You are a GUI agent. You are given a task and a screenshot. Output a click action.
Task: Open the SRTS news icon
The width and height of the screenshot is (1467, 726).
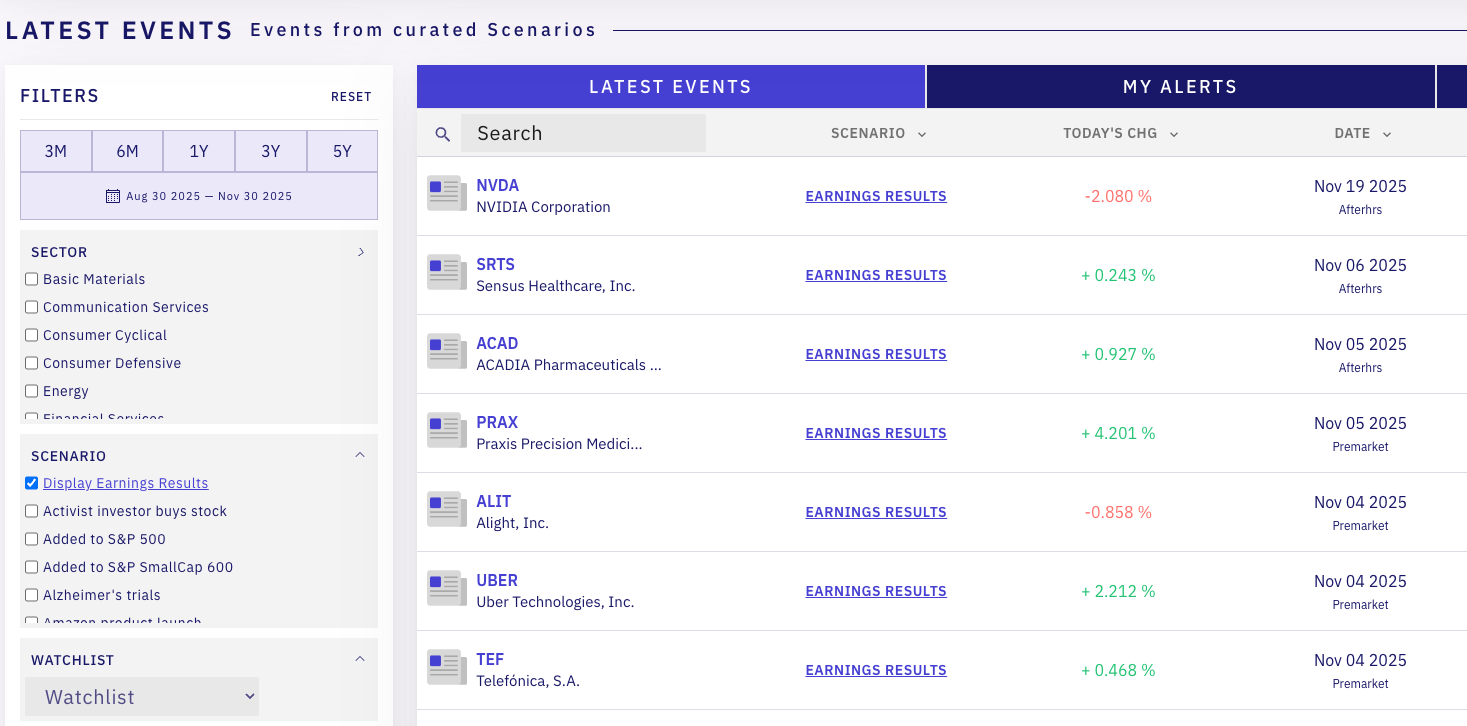446,272
